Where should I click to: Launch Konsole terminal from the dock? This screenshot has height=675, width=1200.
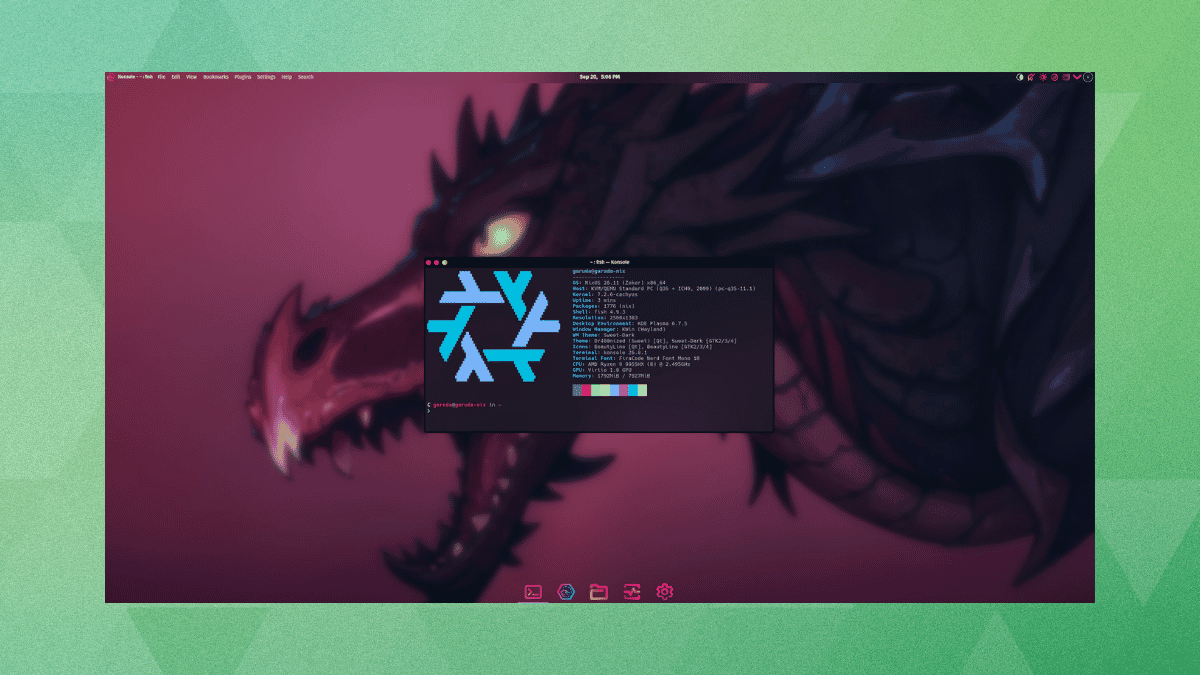click(x=534, y=592)
